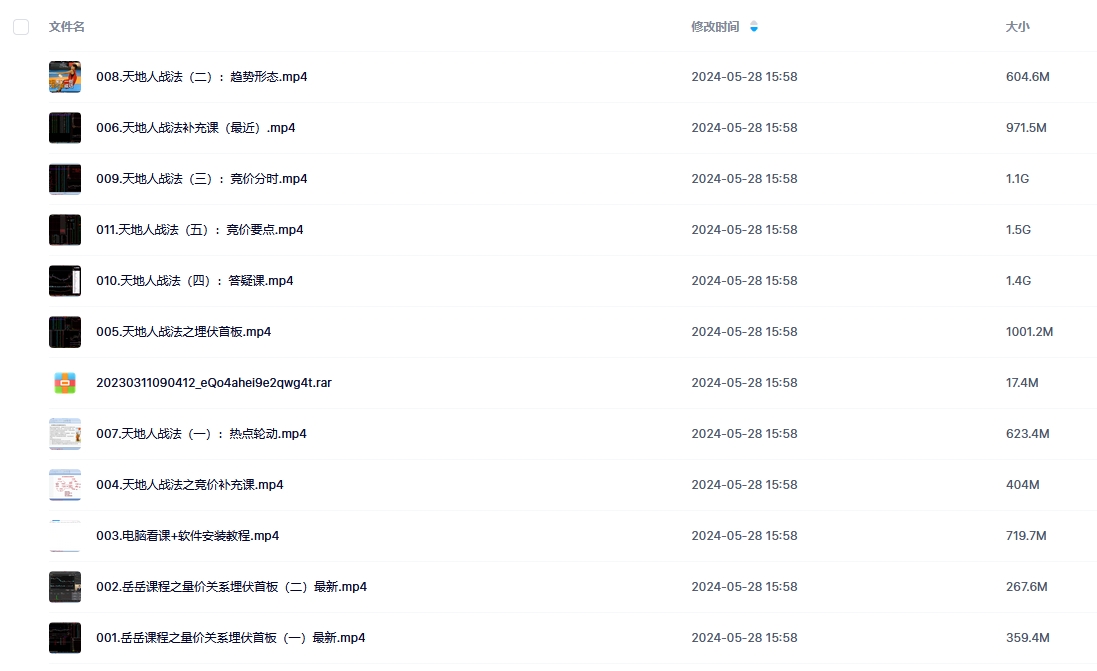This screenshot has height=671, width=1097.
Task: Open file 002.岳岳课程之量价关系埋伏首板（二）最新.mp4
Action: click(232, 587)
